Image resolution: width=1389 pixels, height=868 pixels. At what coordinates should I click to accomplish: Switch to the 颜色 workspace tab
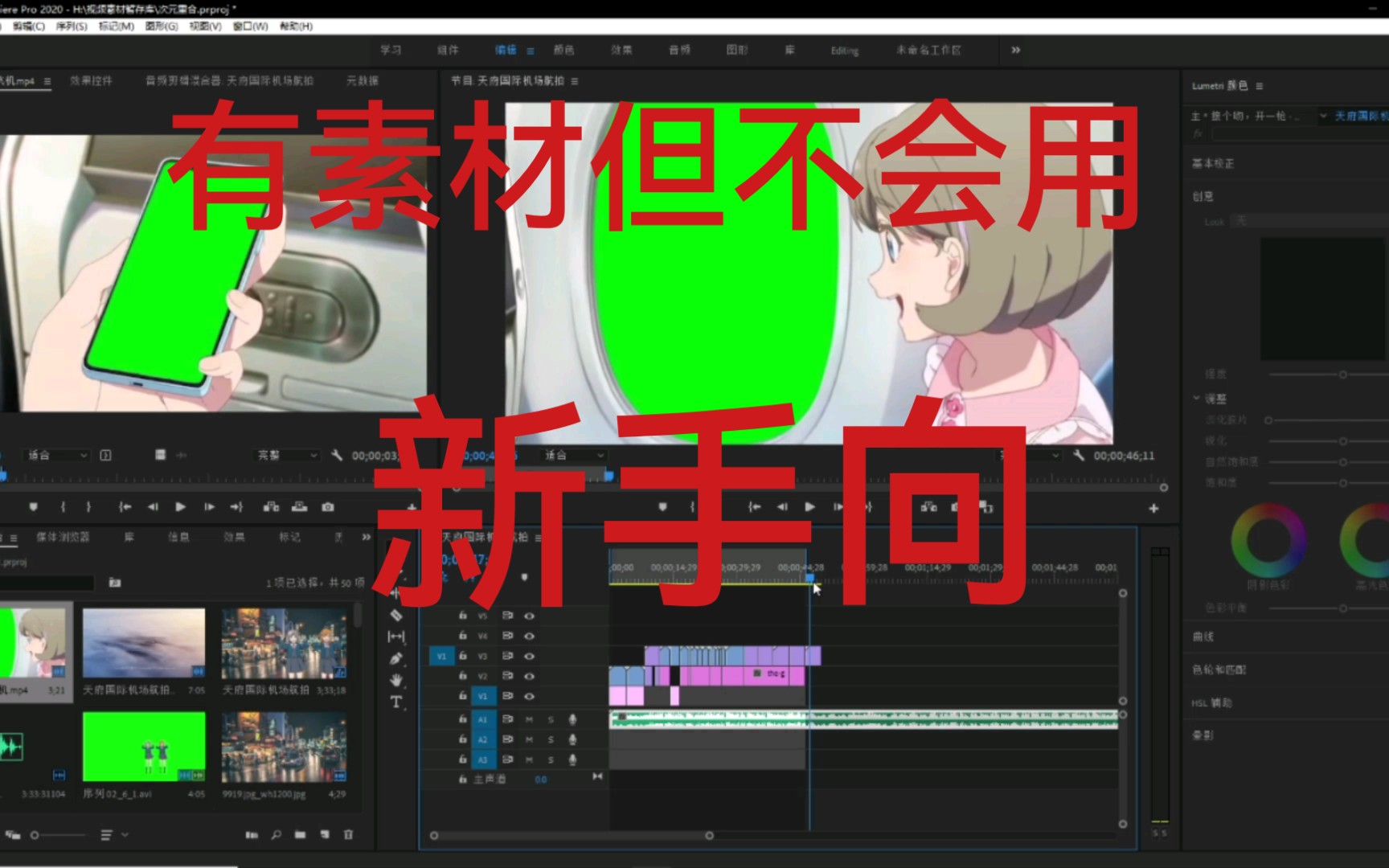563,50
